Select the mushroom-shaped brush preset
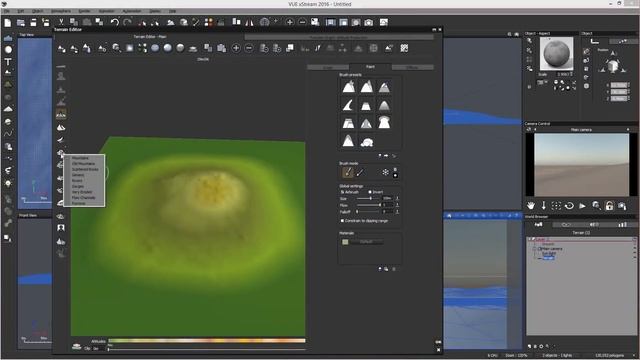This screenshot has height=360, width=640. point(384,122)
